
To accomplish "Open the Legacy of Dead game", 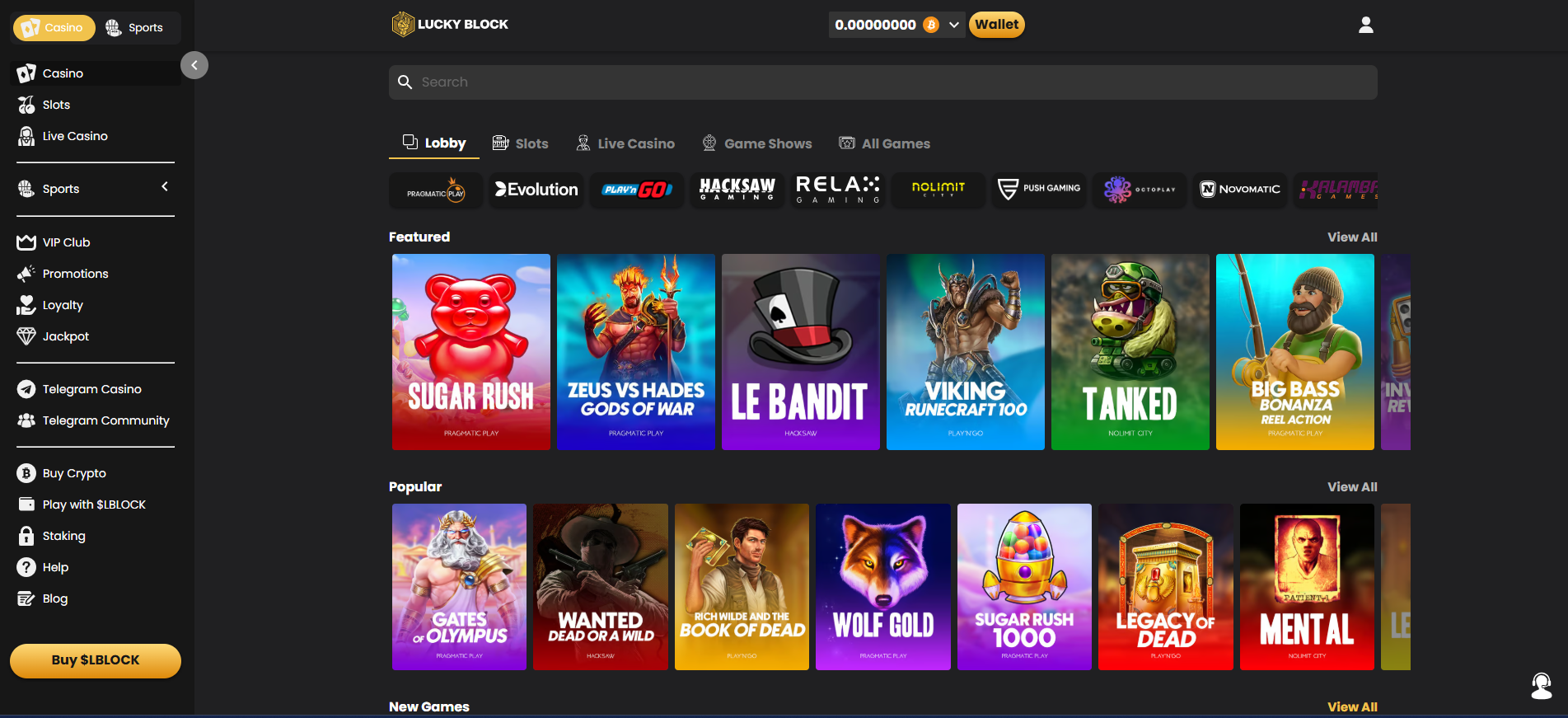I will 1166,587.
